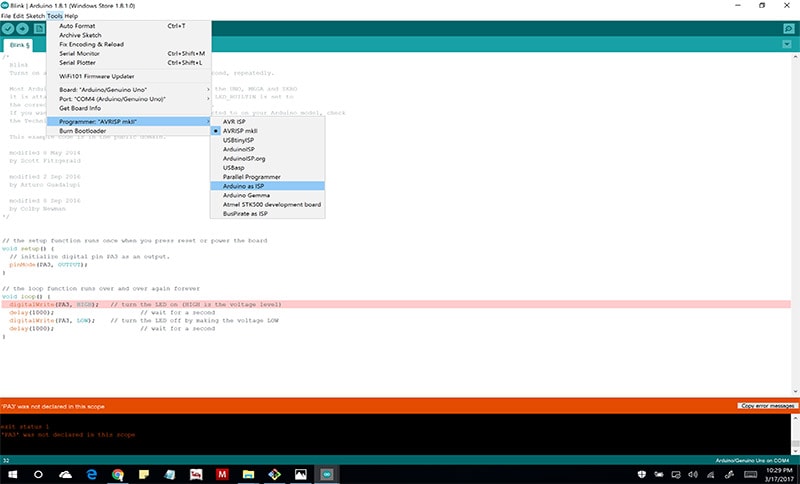Launch Google Chrome from taskbar

(x=118, y=474)
